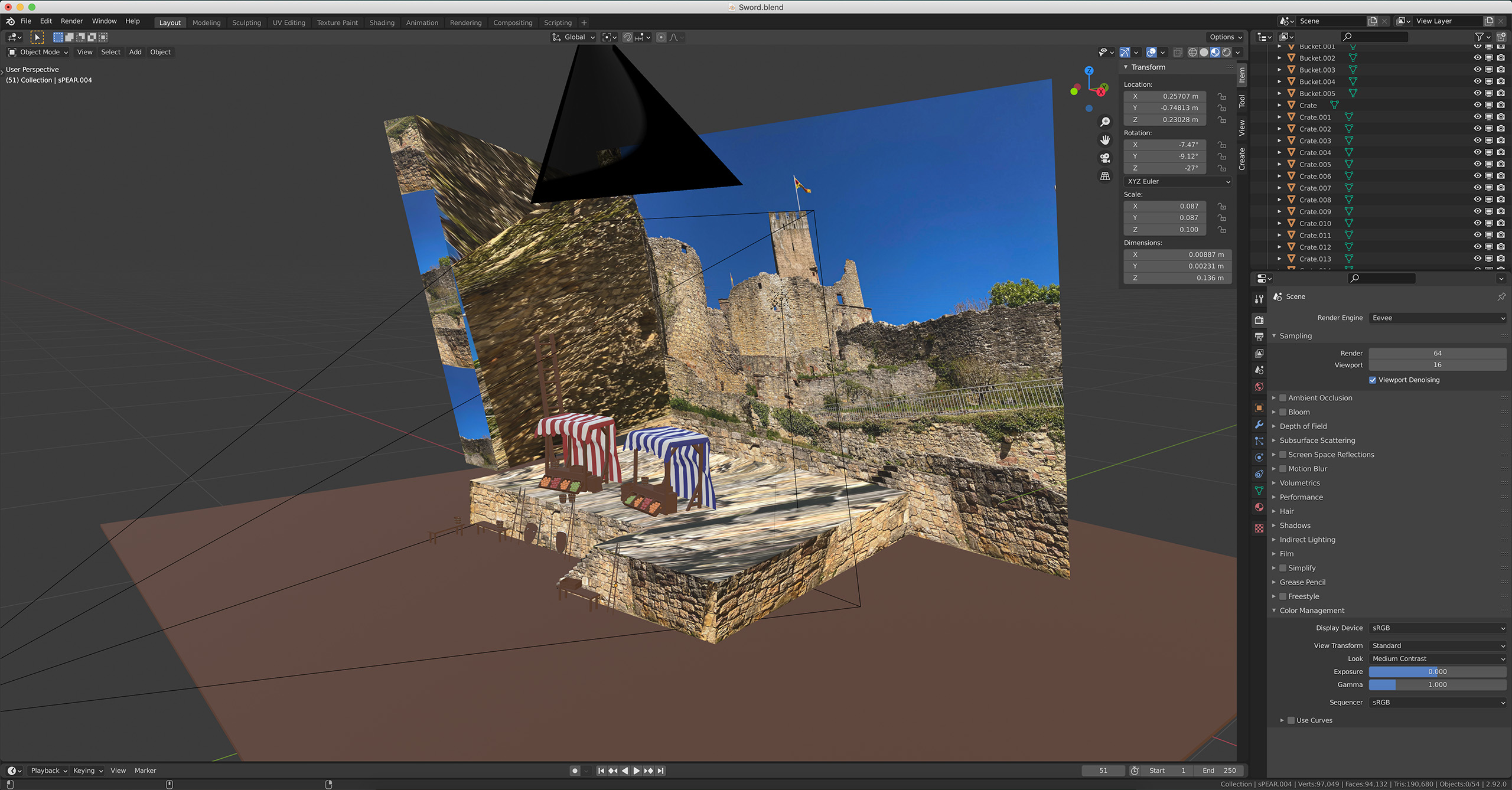This screenshot has width=1512, height=790.
Task: Open the Object Constraints tab
Action: pos(1259,474)
